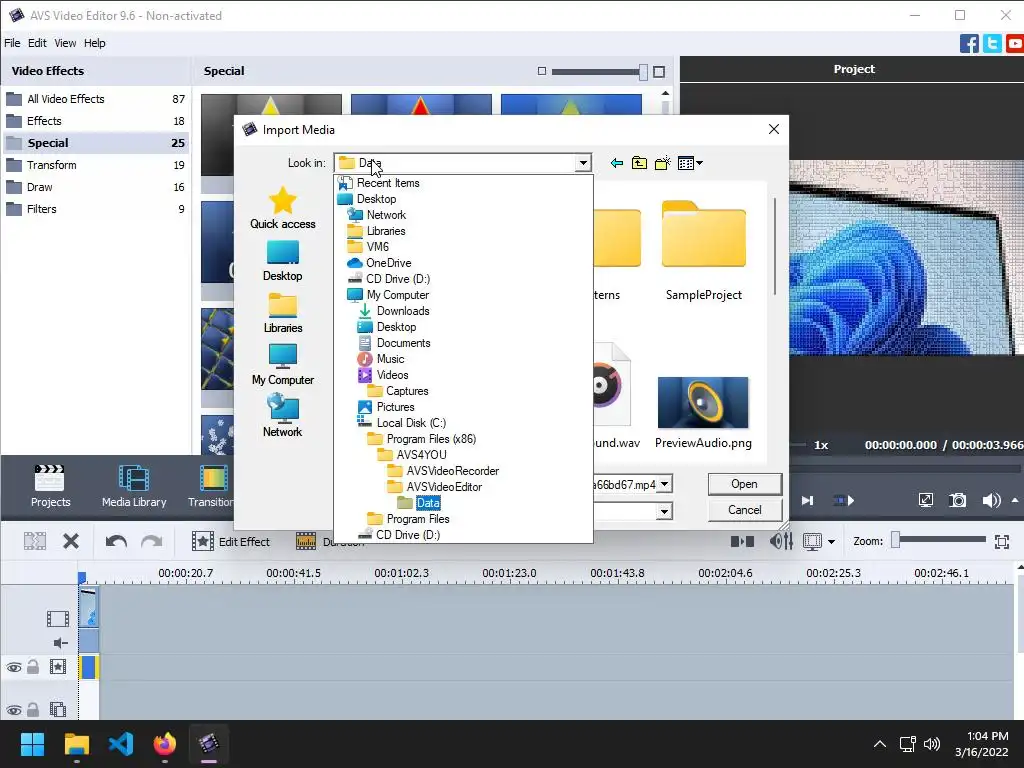Viewport: 1024px width, 768px height.
Task: Open the Help menu
Action: pyautogui.click(x=95, y=43)
